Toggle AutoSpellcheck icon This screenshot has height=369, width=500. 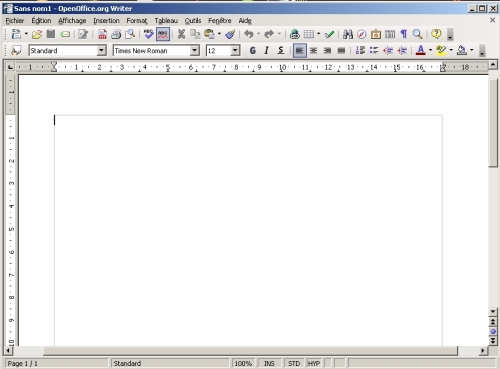(163, 34)
